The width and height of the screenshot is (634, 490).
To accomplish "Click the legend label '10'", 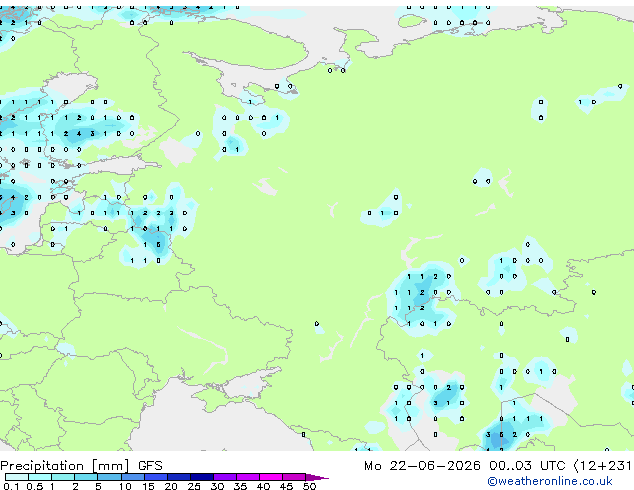I will coord(125,486).
